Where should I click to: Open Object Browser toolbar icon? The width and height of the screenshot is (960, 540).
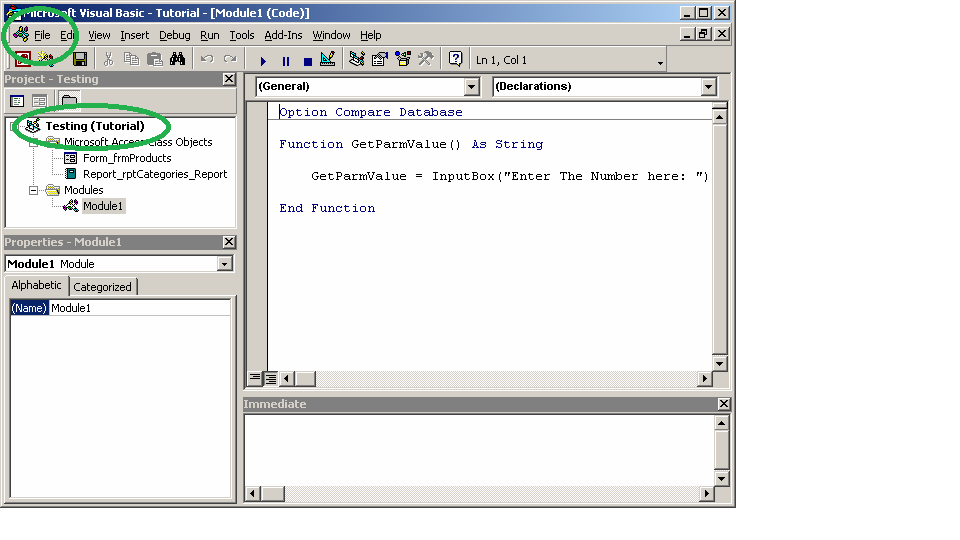coord(402,59)
